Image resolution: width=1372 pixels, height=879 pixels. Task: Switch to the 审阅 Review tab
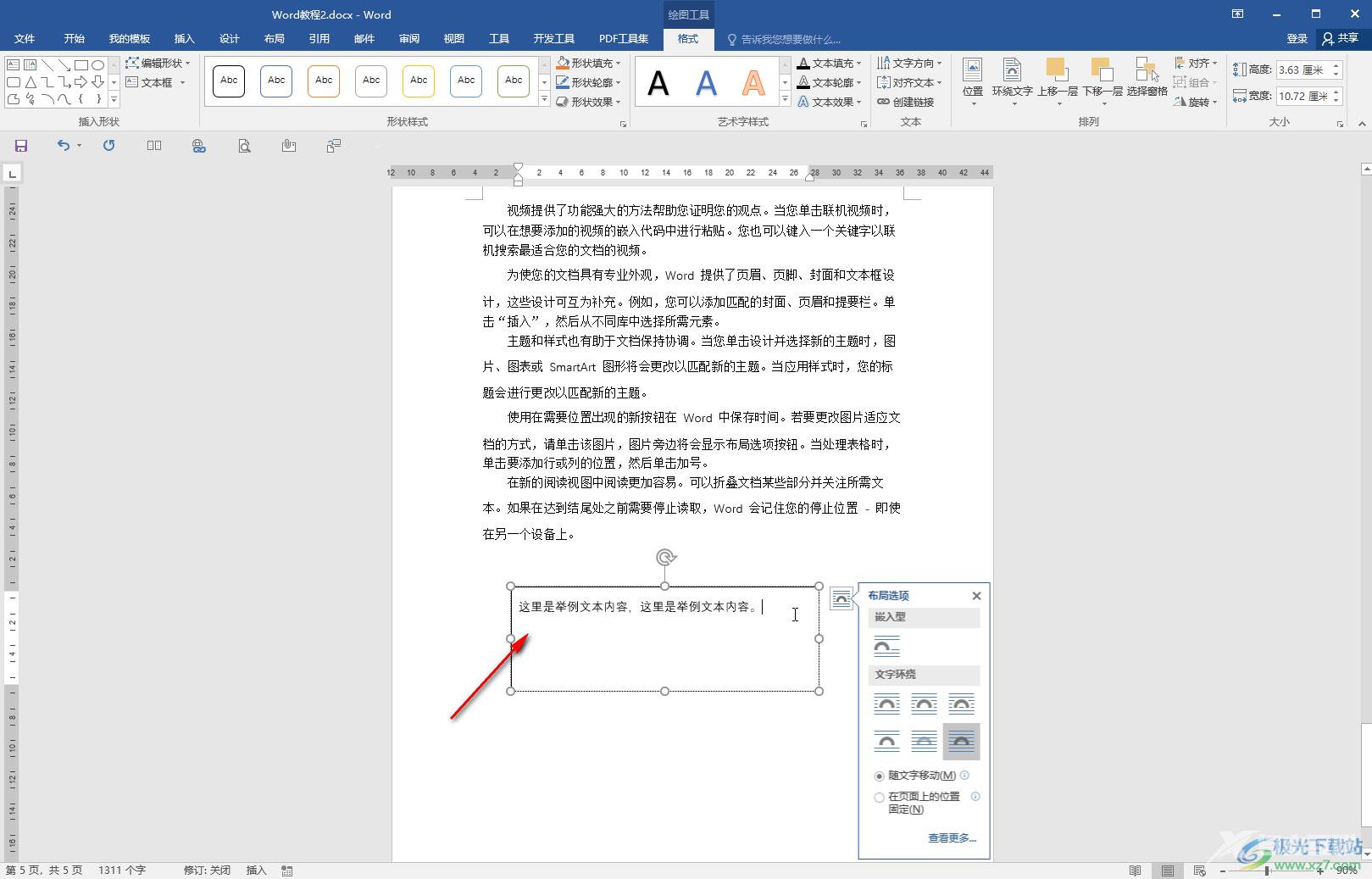tap(409, 39)
